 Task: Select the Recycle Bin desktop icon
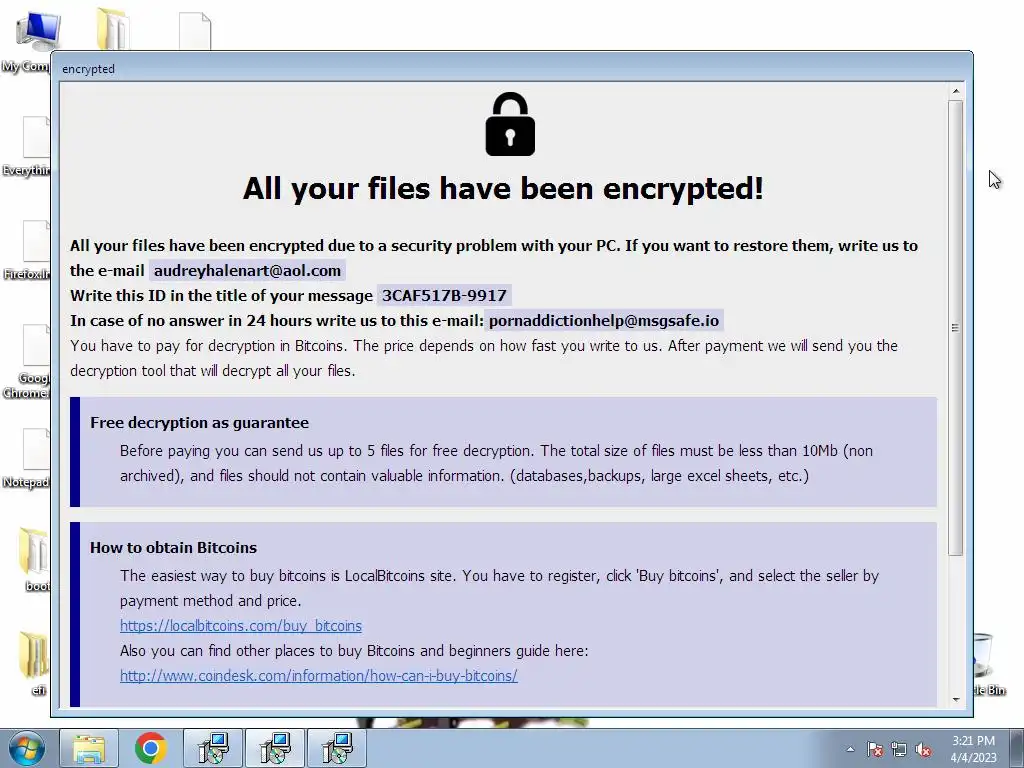point(989,664)
